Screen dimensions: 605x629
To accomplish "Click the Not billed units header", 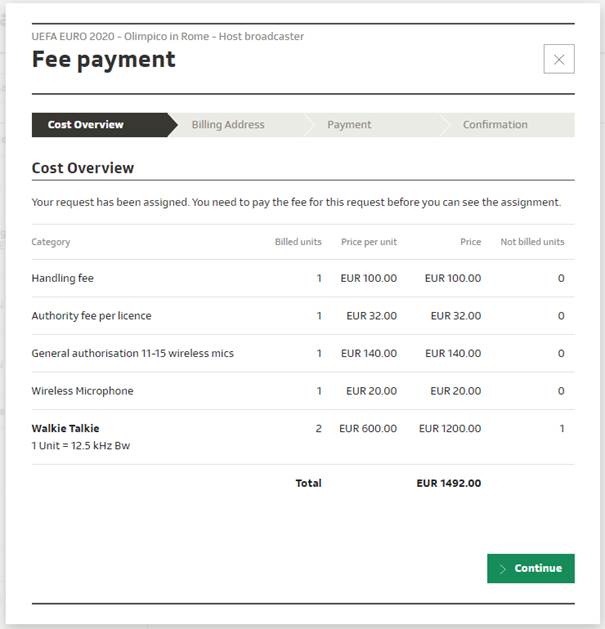I will (531, 242).
